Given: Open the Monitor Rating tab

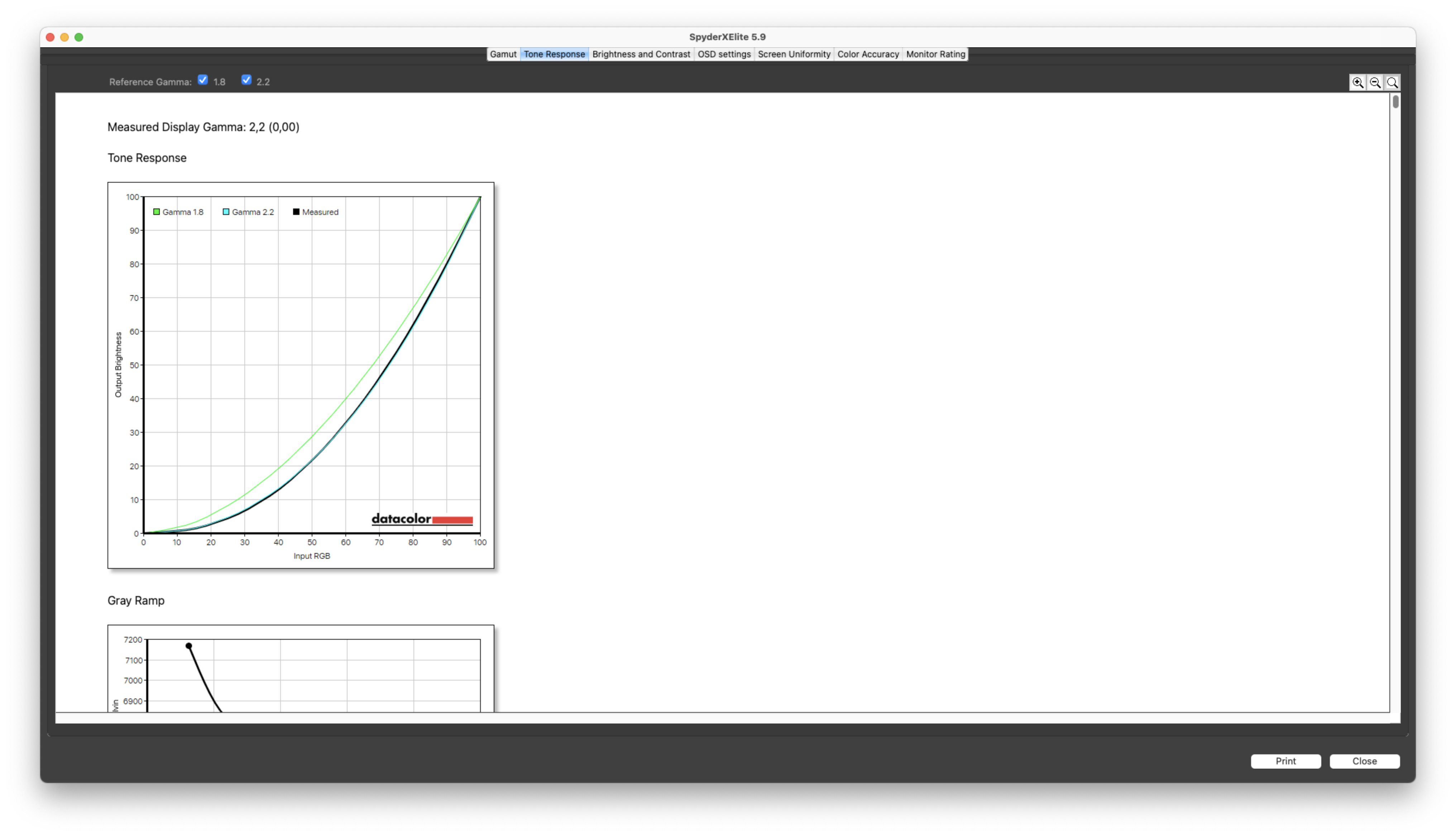Looking at the screenshot, I should tap(935, 54).
